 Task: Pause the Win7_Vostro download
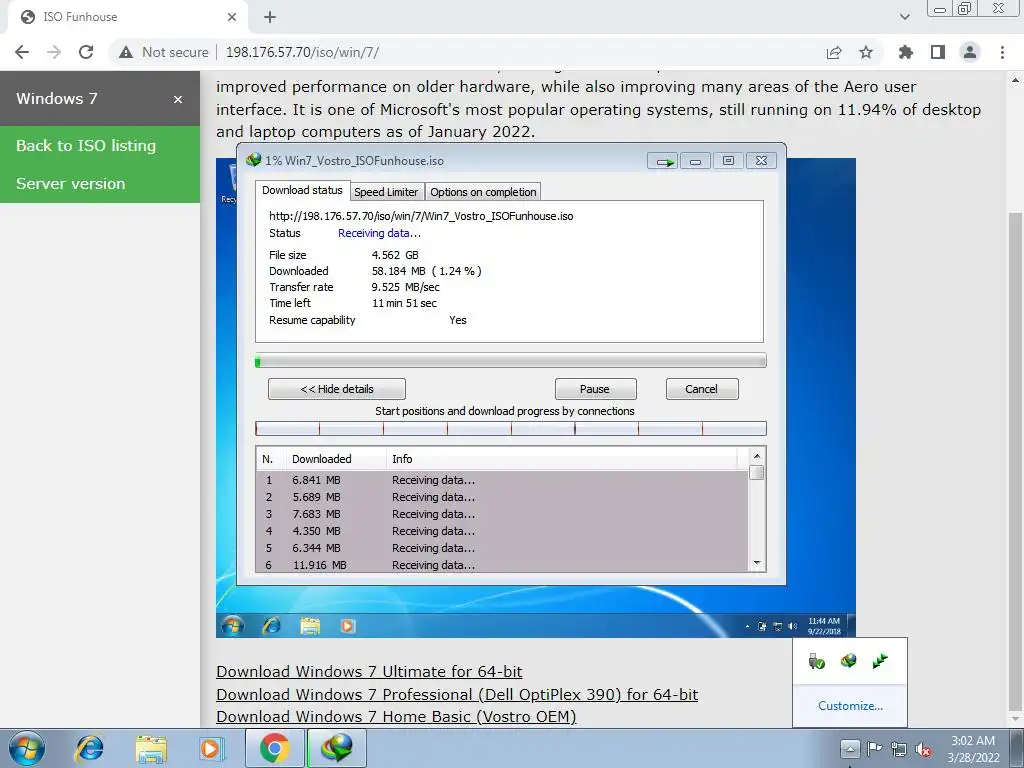[x=595, y=389]
